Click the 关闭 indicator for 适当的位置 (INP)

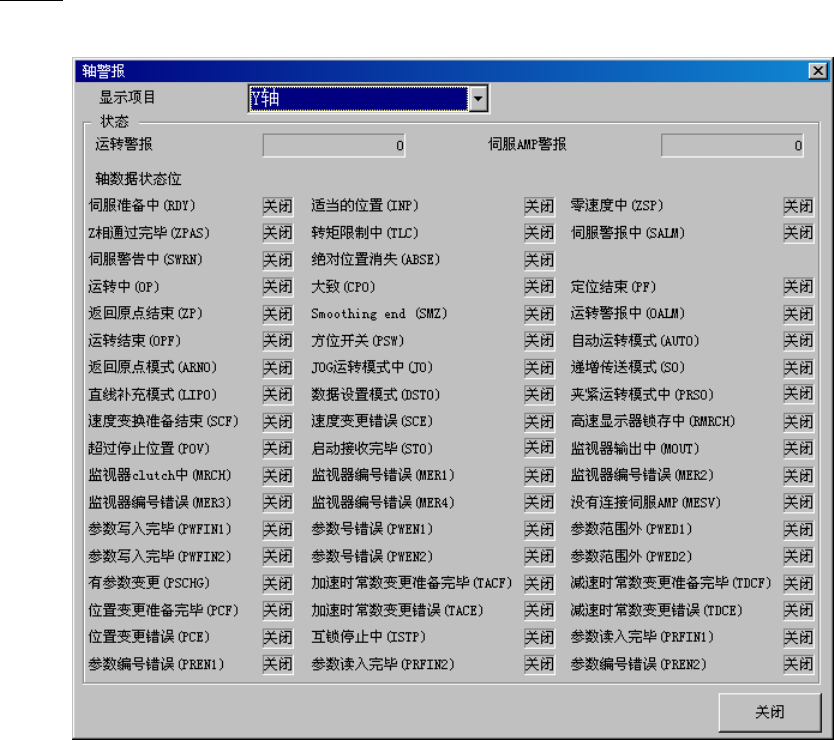[539, 206]
